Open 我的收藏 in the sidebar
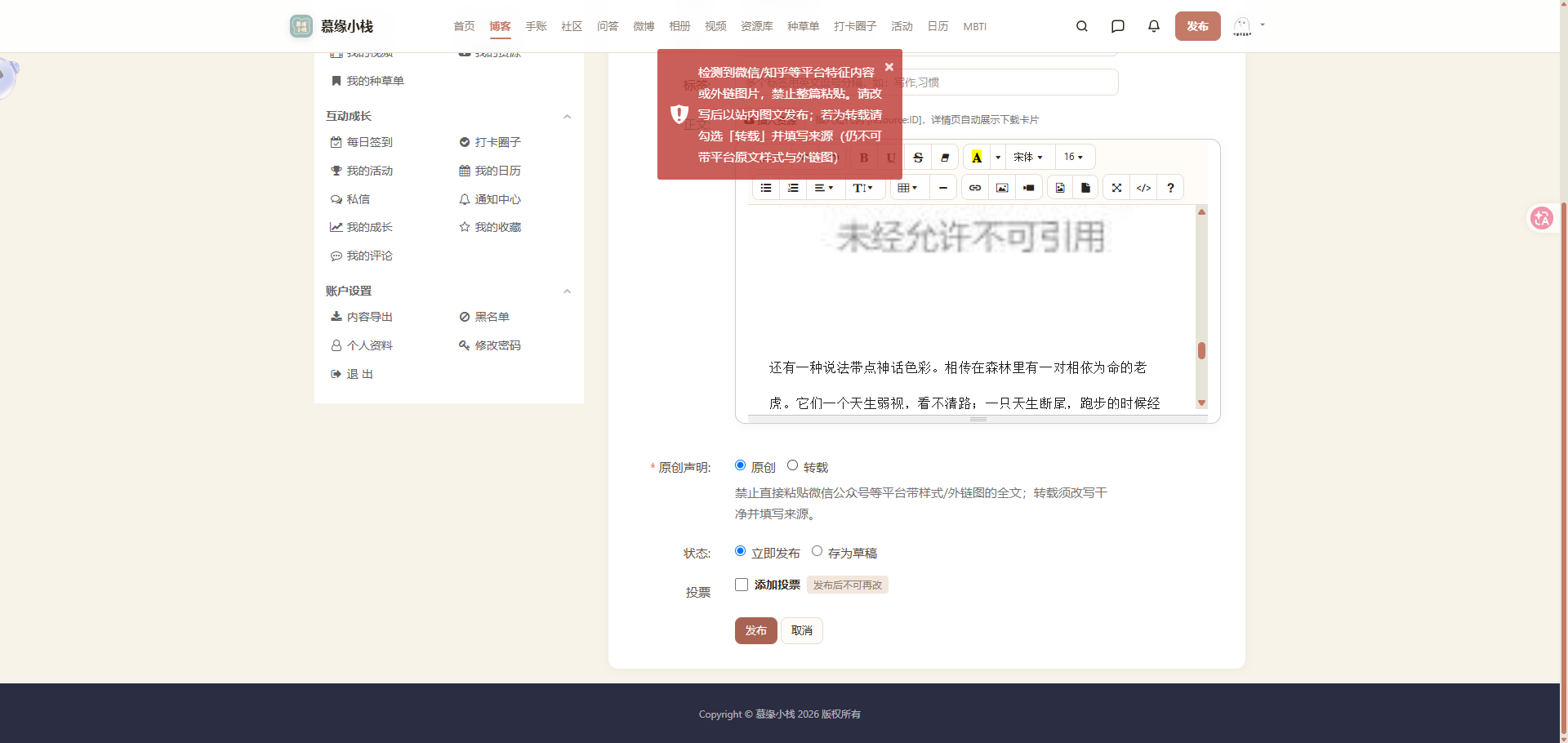 pyautogui.click(x=489, y=227)
